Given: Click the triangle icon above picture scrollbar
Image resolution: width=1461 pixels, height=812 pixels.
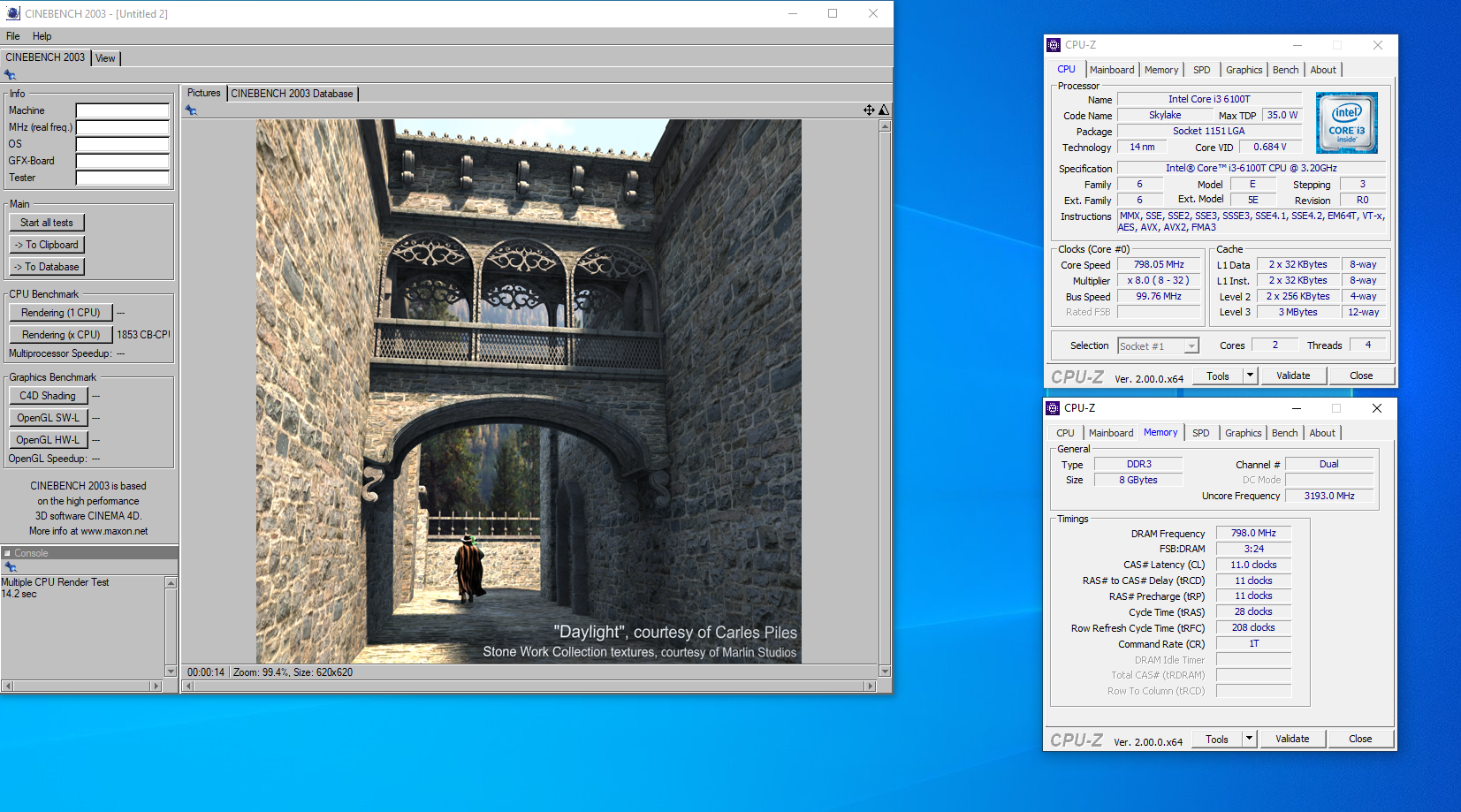Looking at the screenshot, I should (x=884, y=110).
